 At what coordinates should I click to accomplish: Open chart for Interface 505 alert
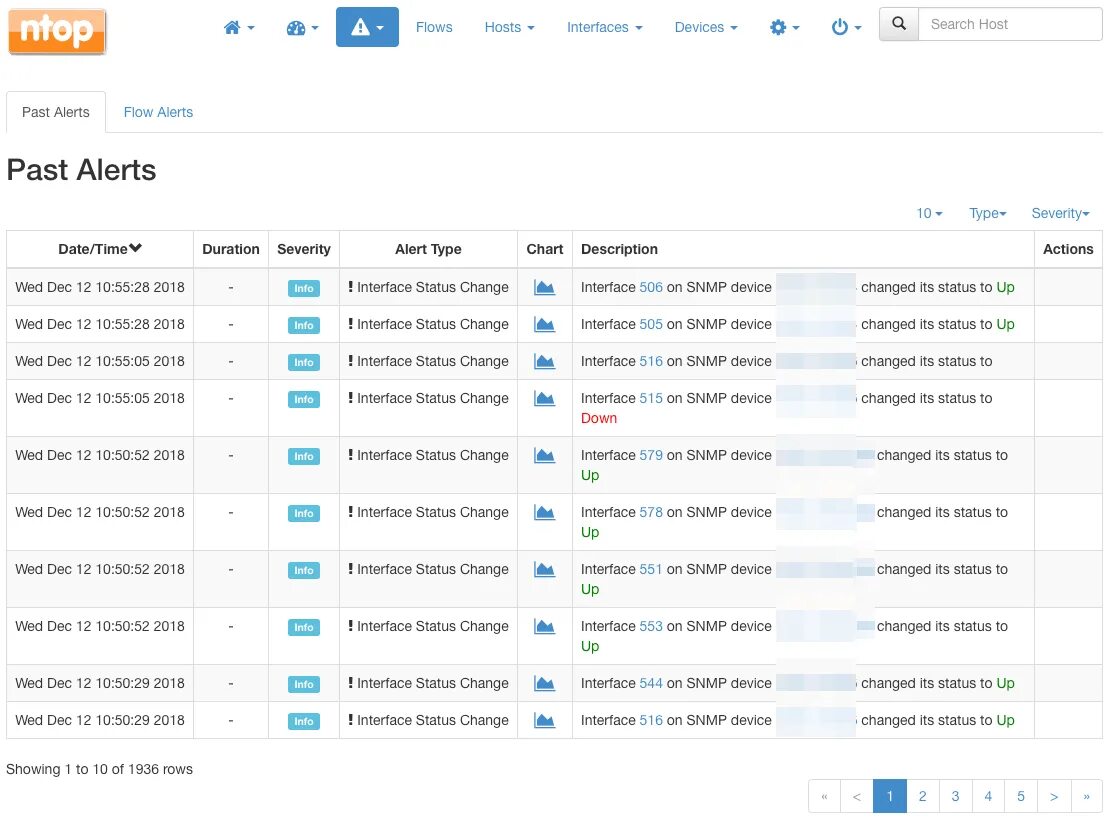(545, 324)
